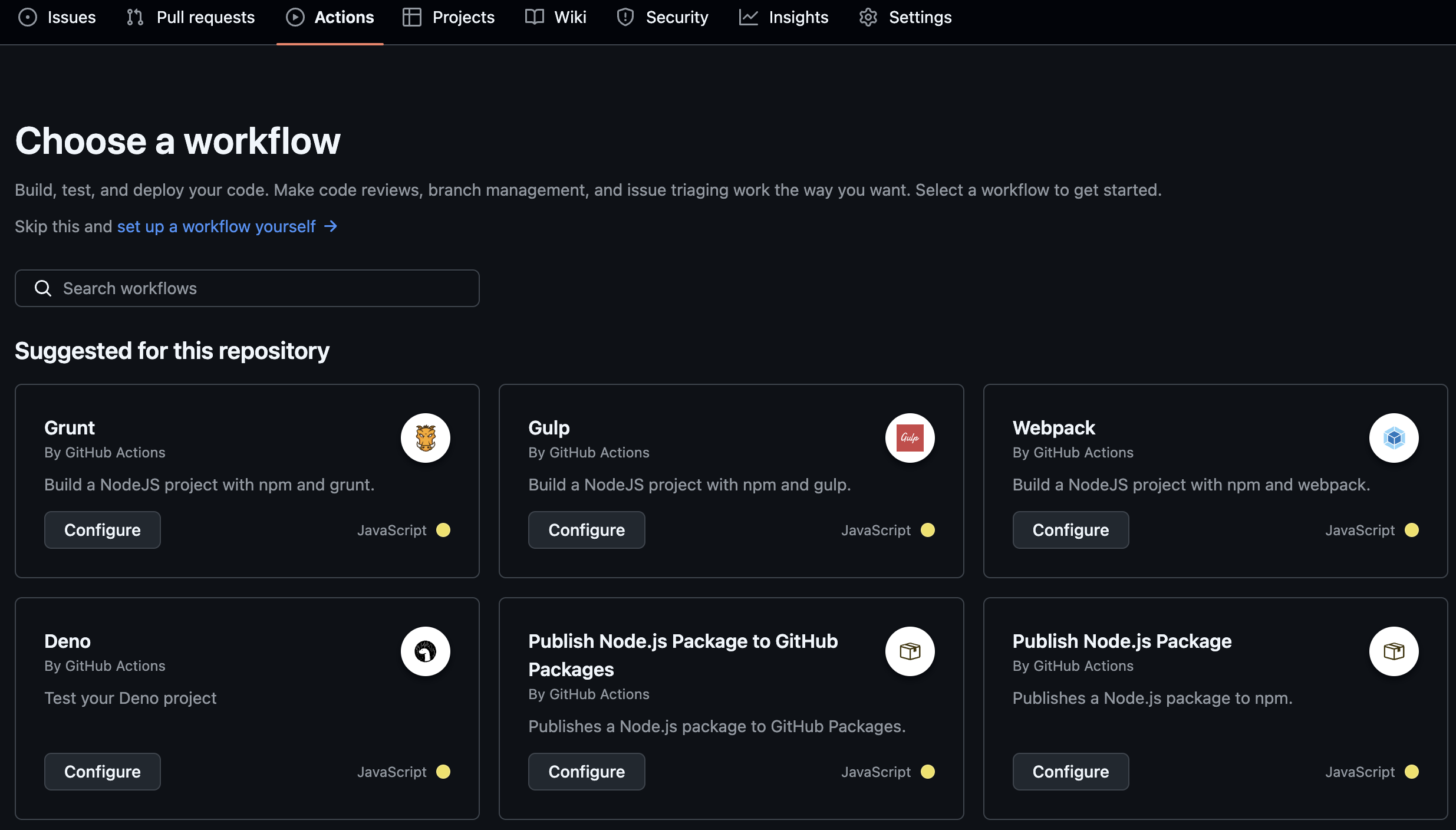Image resolution: width=1456 pixels, height=830 pixels.
Task: Click the Gulp logo icon
Action: (910, 438)
